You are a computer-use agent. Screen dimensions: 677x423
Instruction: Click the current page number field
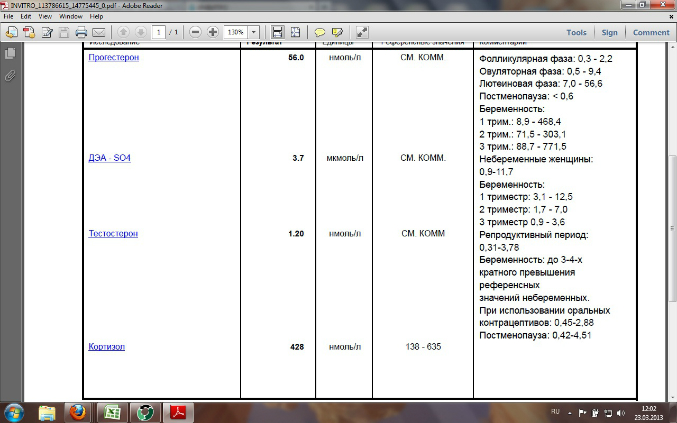point(158,32)
